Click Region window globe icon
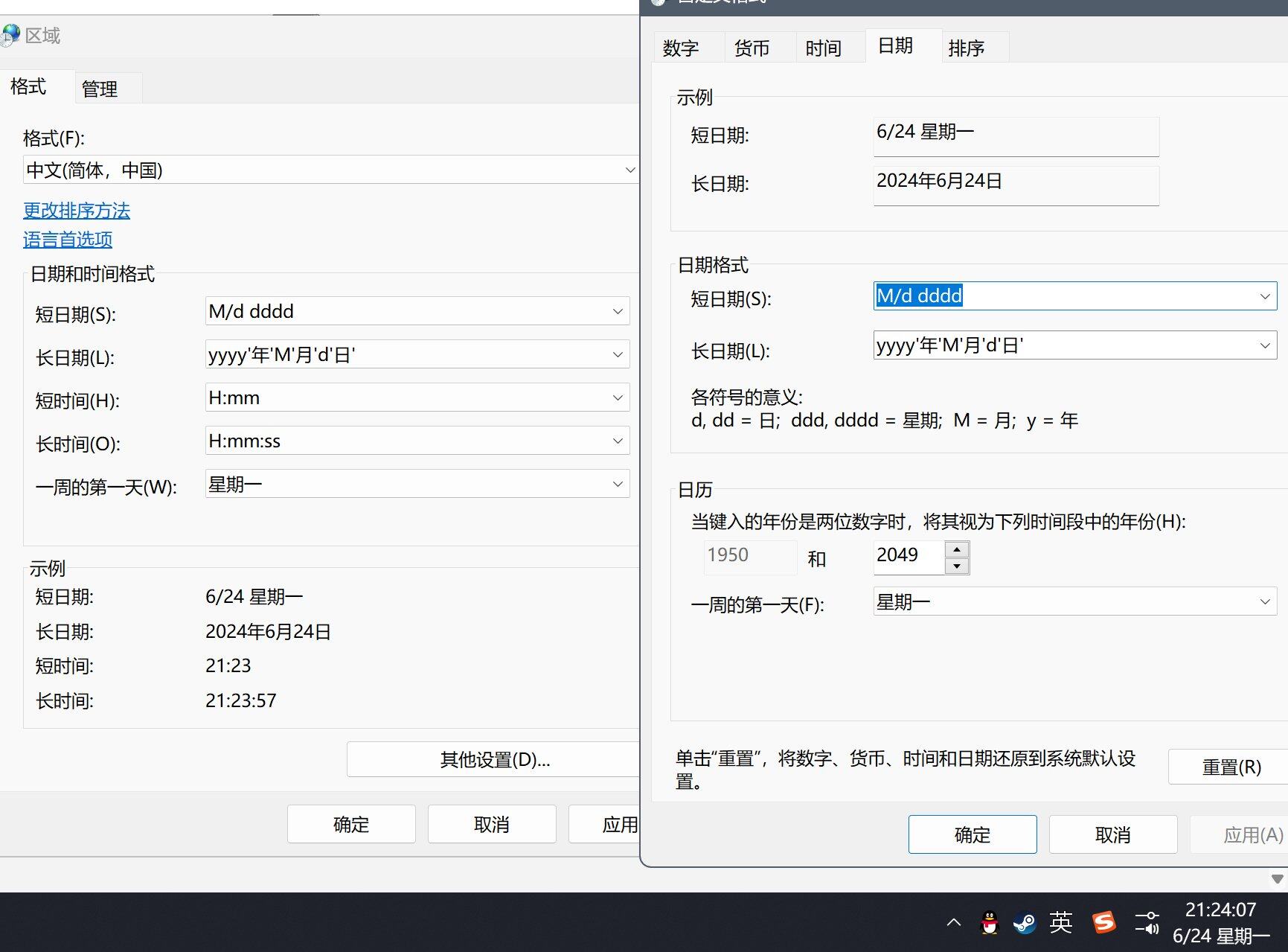1288x952 pixels. click(10, 35)
